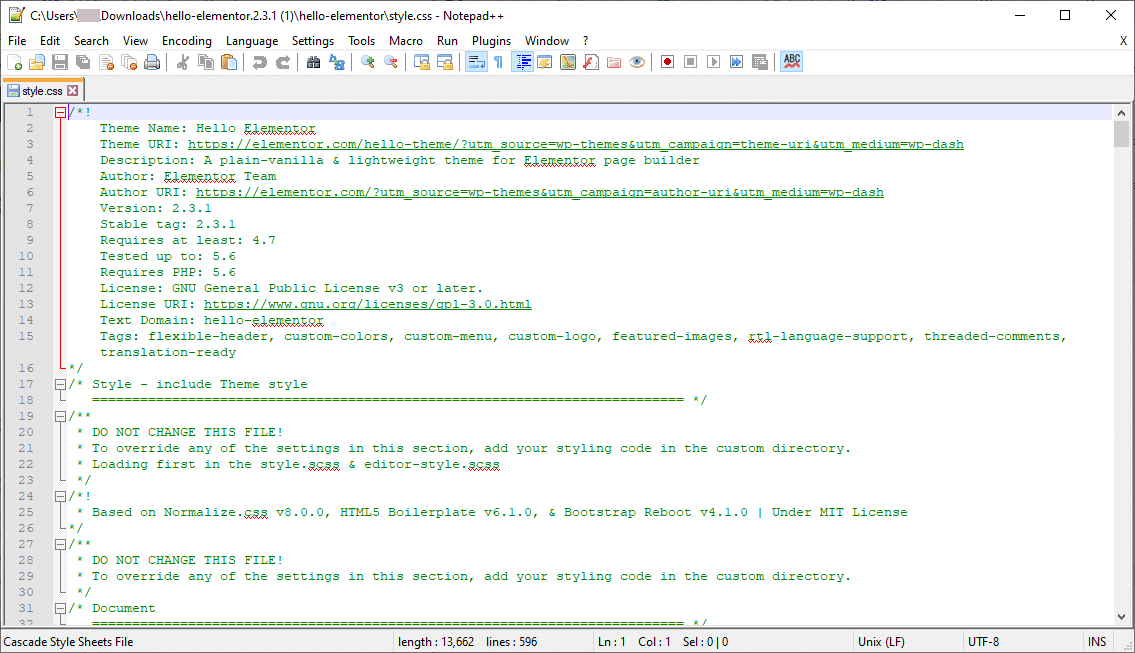Toggle synchronized vertical scrolling
This screenshot has height=653, width=1135.
point(421,61)
